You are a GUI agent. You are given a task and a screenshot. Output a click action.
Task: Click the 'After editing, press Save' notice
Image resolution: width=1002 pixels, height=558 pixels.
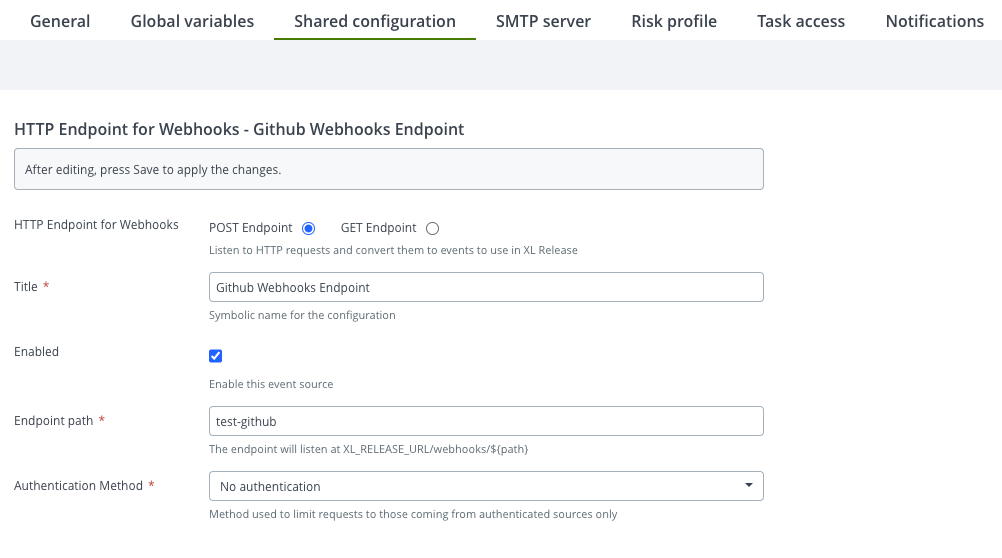tap(389, 169)
